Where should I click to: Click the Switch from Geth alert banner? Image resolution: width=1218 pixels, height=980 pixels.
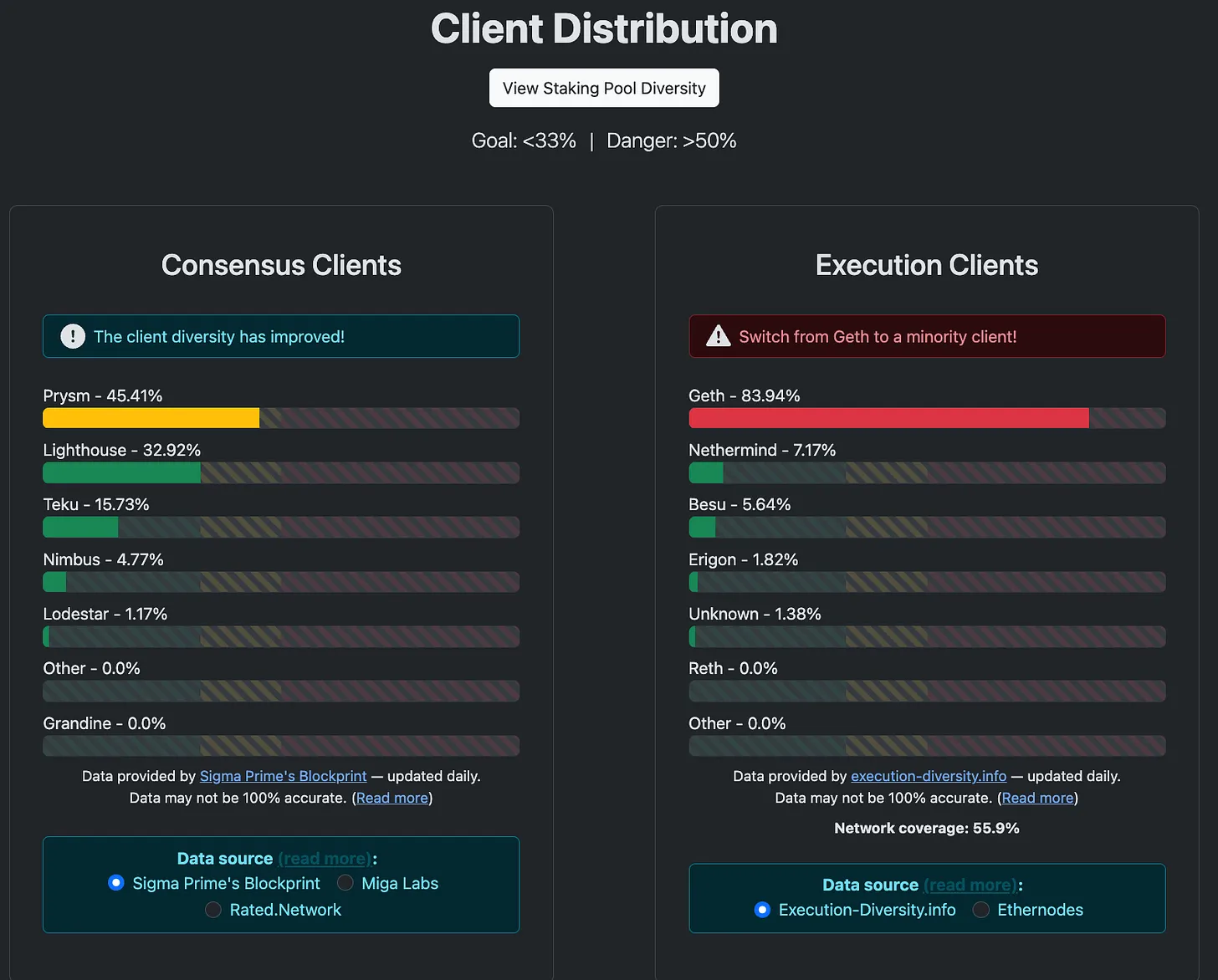click(926, 336)
